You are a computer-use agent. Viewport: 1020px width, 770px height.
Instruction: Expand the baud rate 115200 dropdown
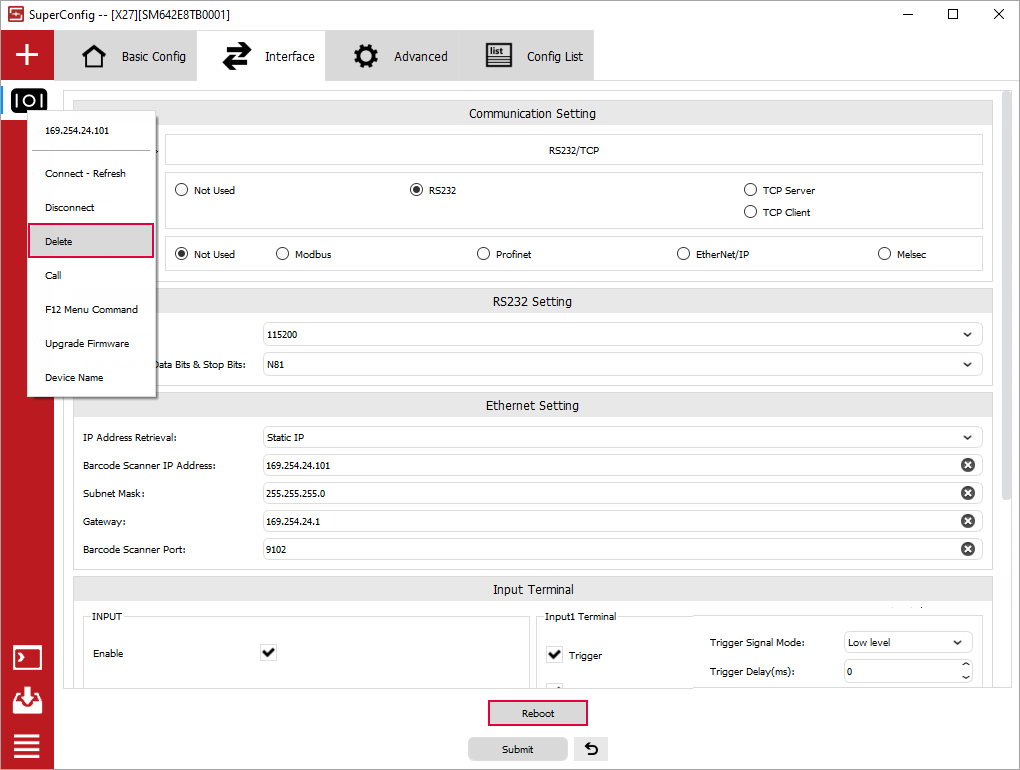(x=621, y=334)
